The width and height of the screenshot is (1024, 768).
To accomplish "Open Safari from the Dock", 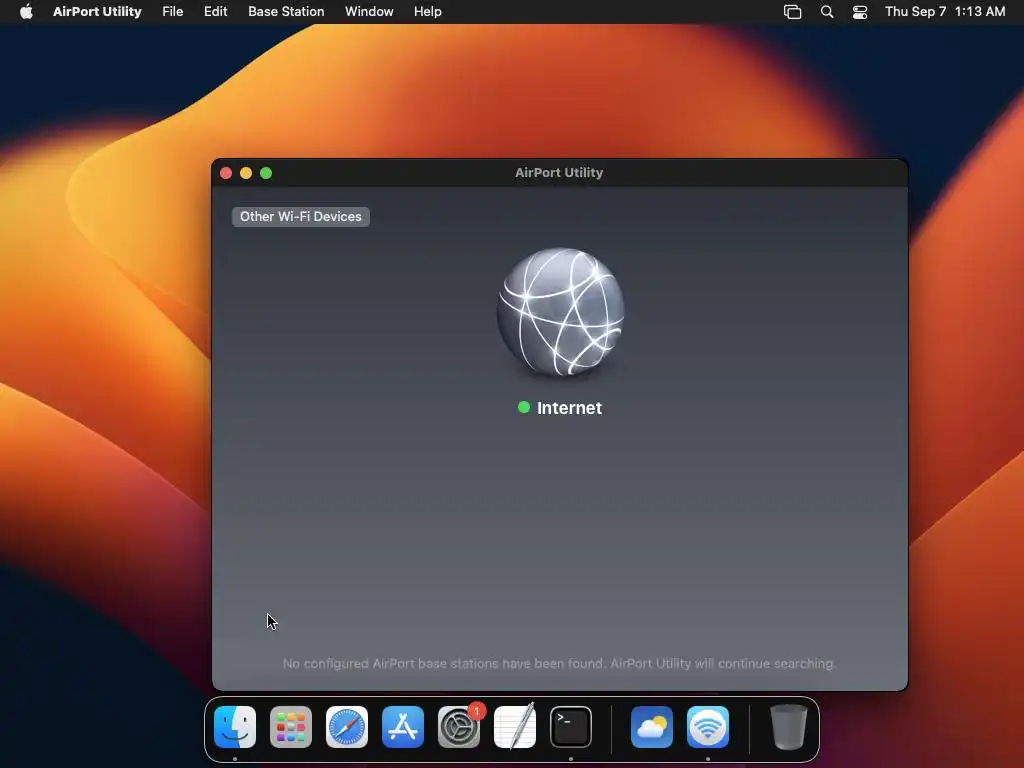I will (x=347, y=726).
